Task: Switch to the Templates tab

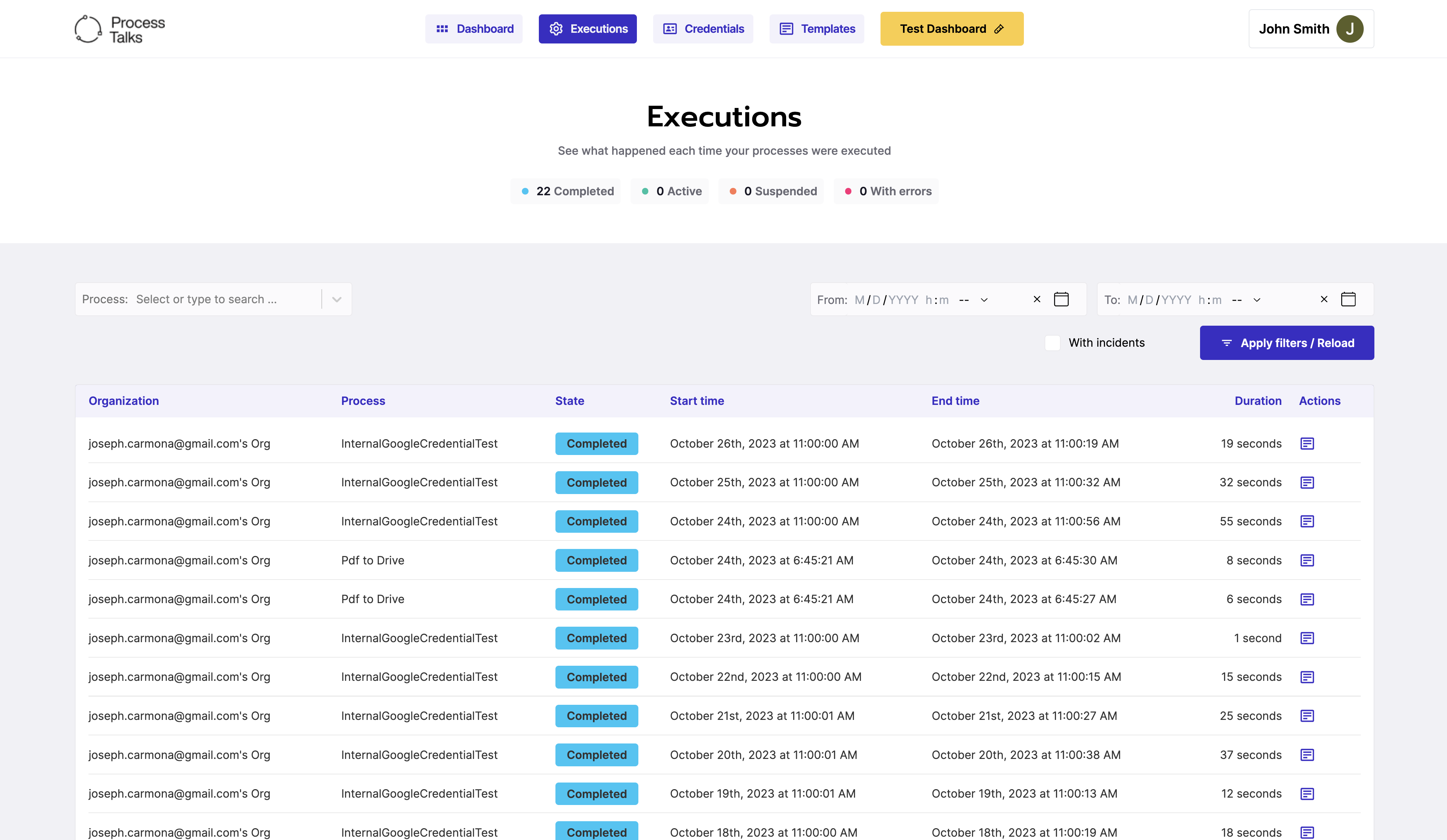Action: (x=816, y=29)
